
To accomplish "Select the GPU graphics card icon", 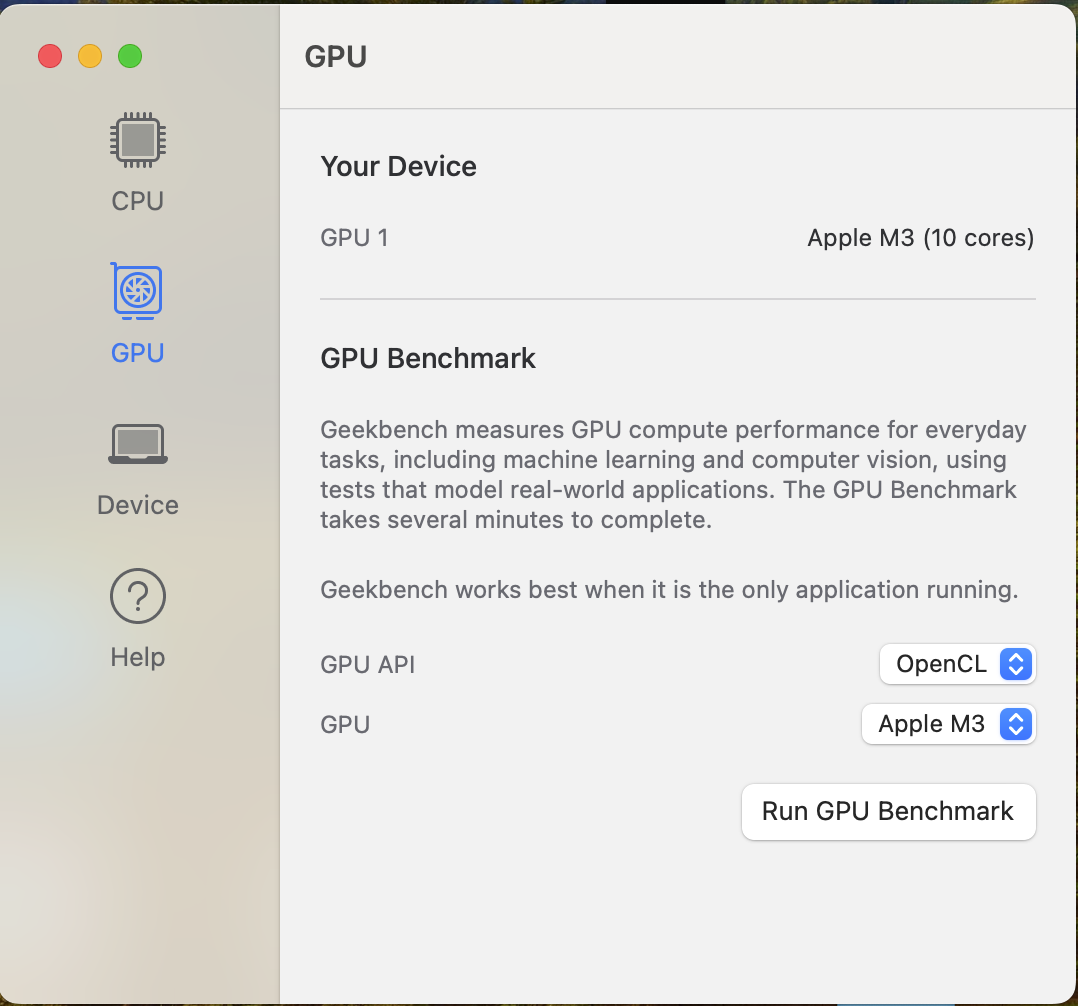I will pos(138,291).
